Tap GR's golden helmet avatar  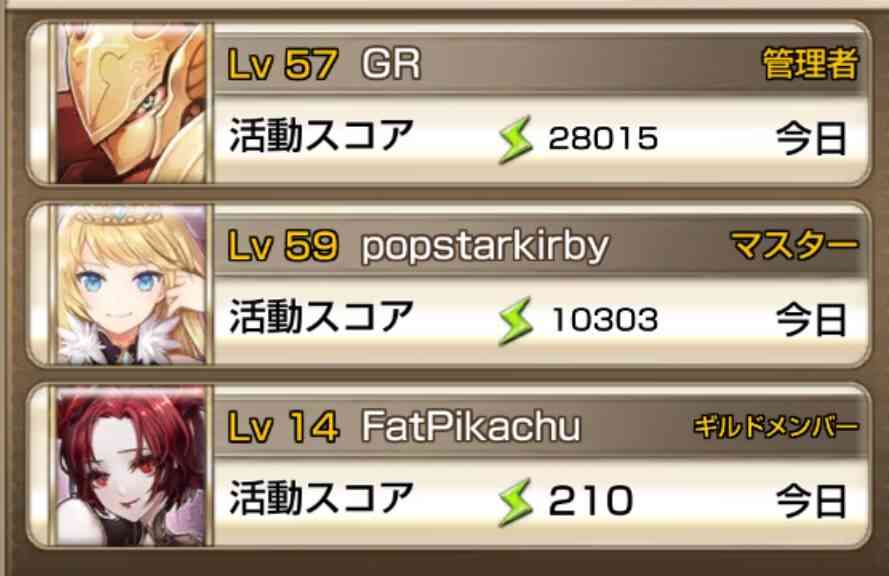click(131, 103)
